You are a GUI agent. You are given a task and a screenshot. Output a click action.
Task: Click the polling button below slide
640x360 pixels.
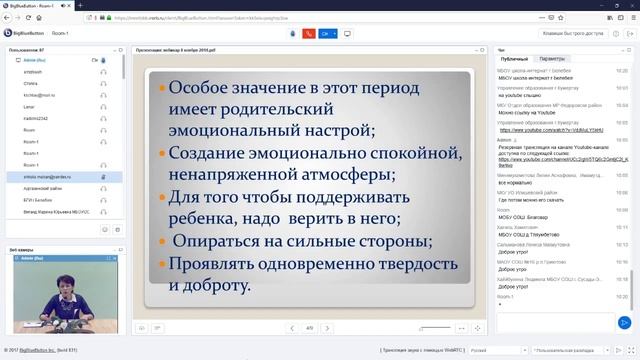157,328
